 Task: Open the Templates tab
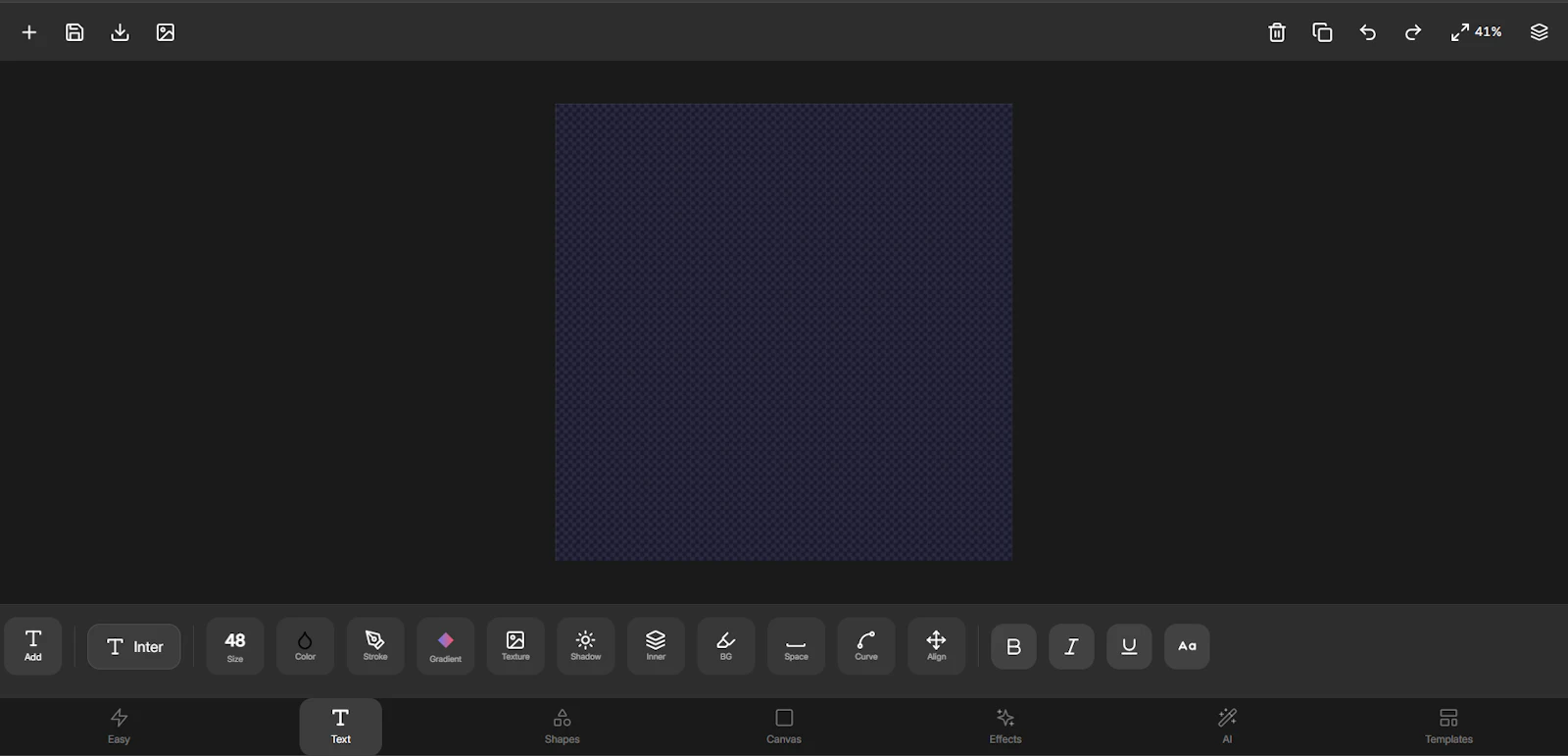tap(1448, 727)
